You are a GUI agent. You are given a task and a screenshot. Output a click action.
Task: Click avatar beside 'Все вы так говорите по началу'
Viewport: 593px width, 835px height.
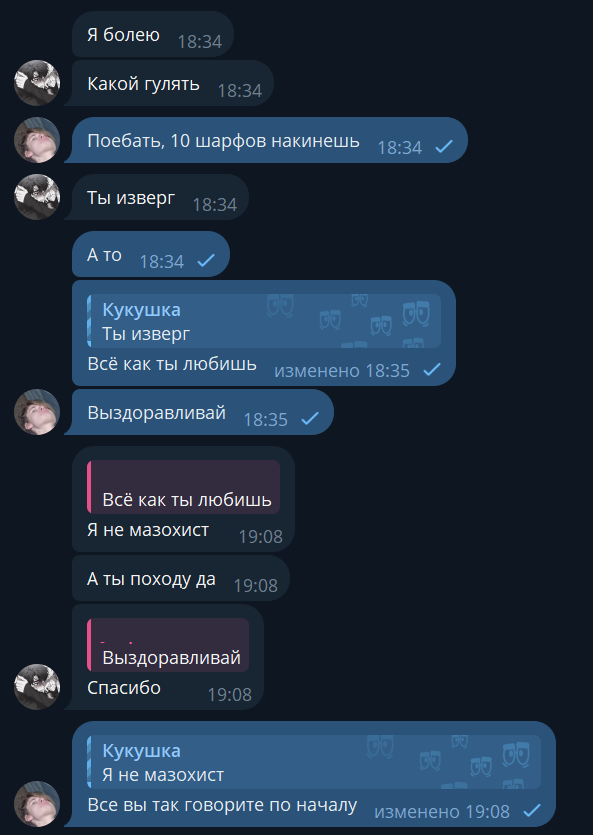(37, 804)
